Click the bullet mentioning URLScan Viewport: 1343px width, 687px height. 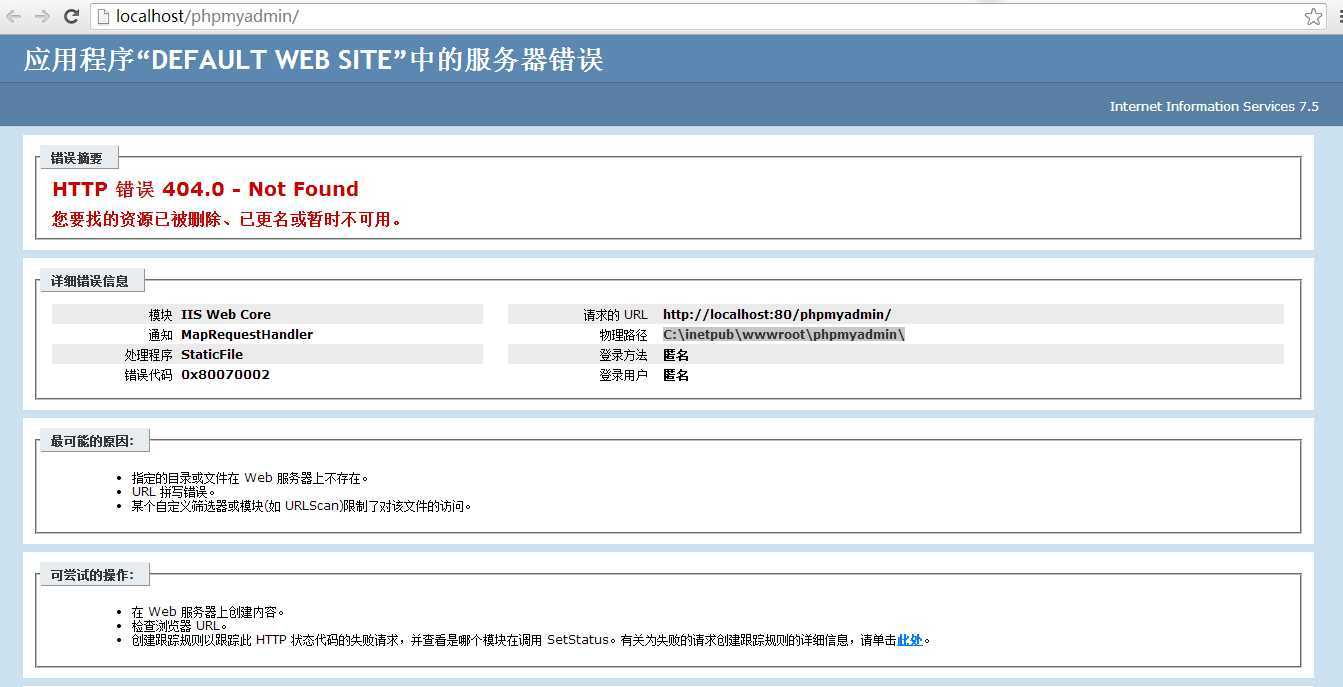301,506
